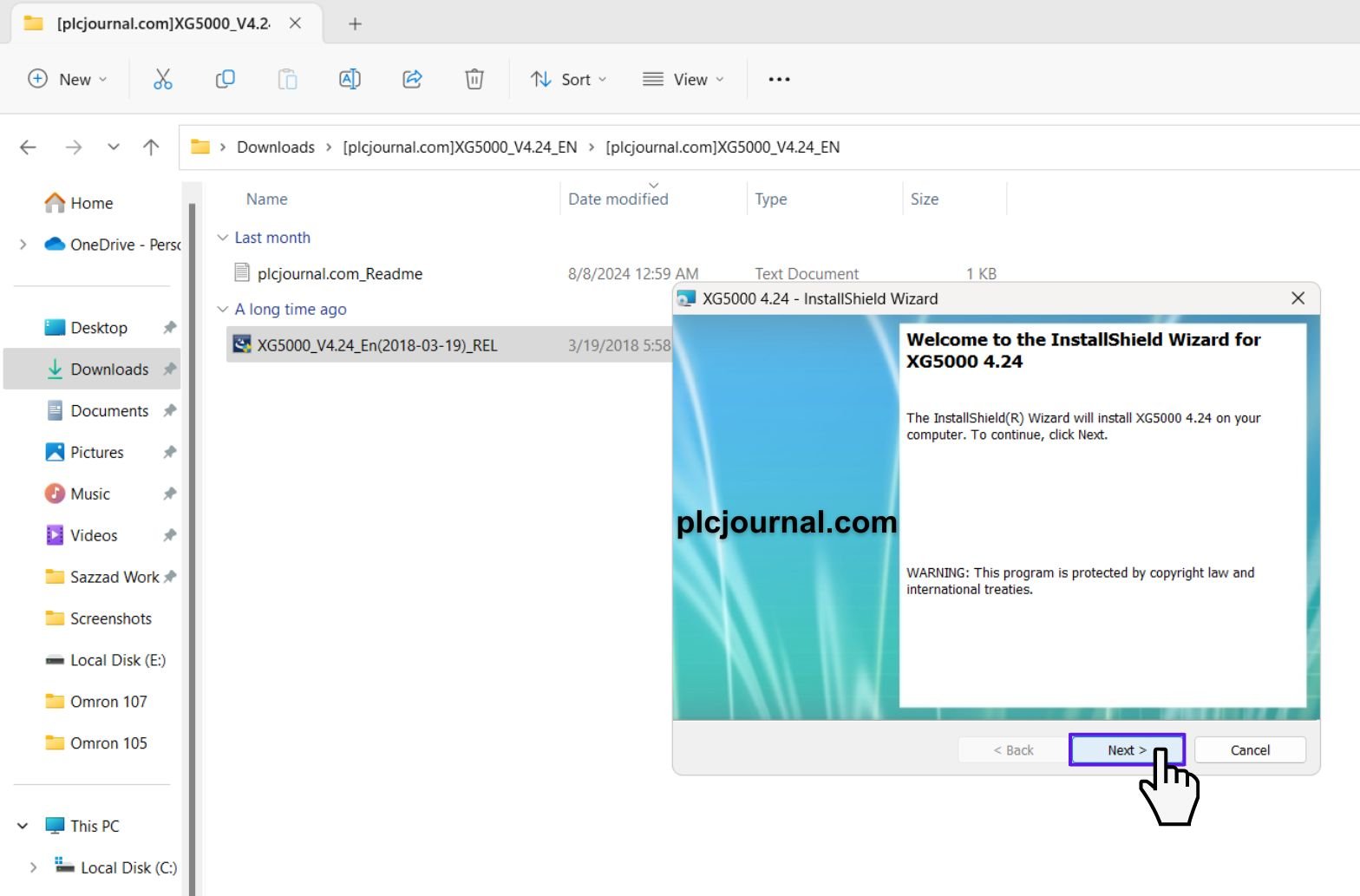1360x896 pixels.
Task: Go up one folder level
Action: pyautogui.click(x=151, y=147)
